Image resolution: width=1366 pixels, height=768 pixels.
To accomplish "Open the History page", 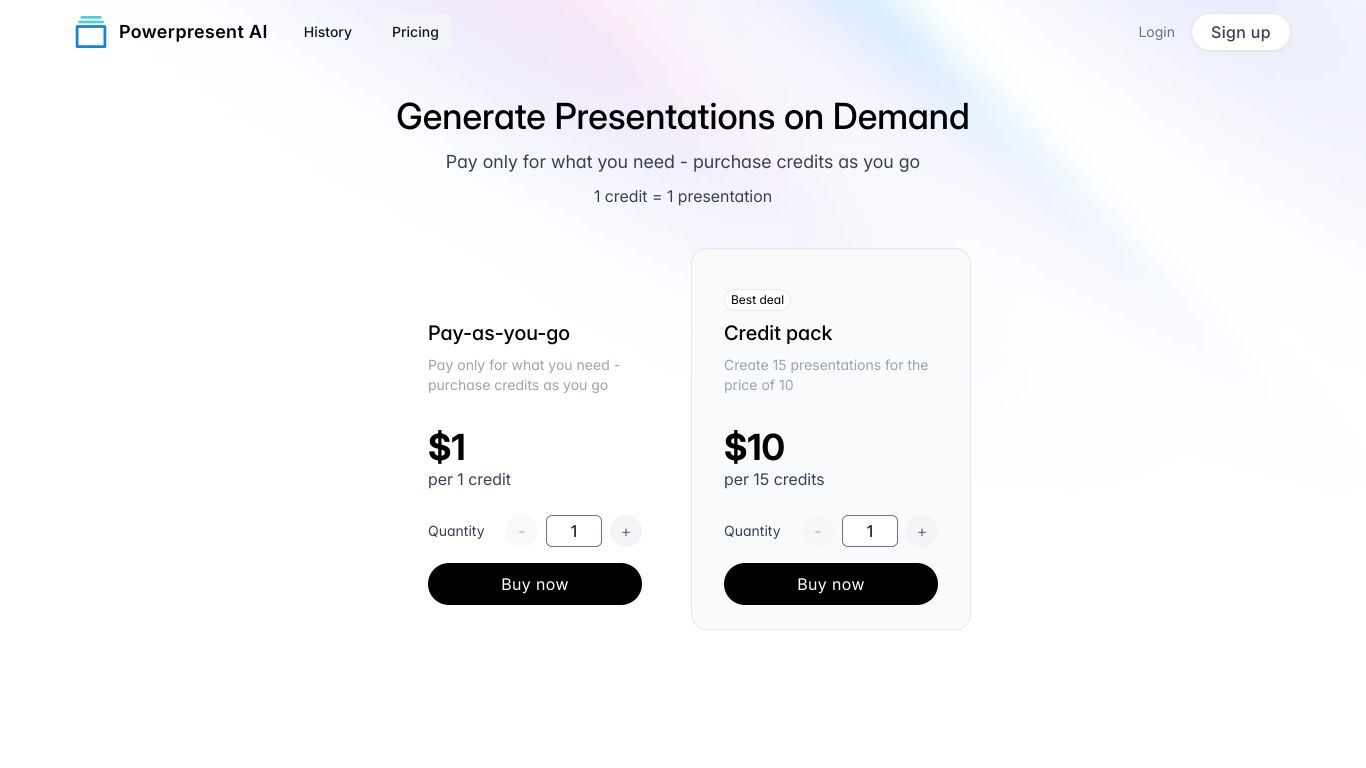I will (328, 32).
